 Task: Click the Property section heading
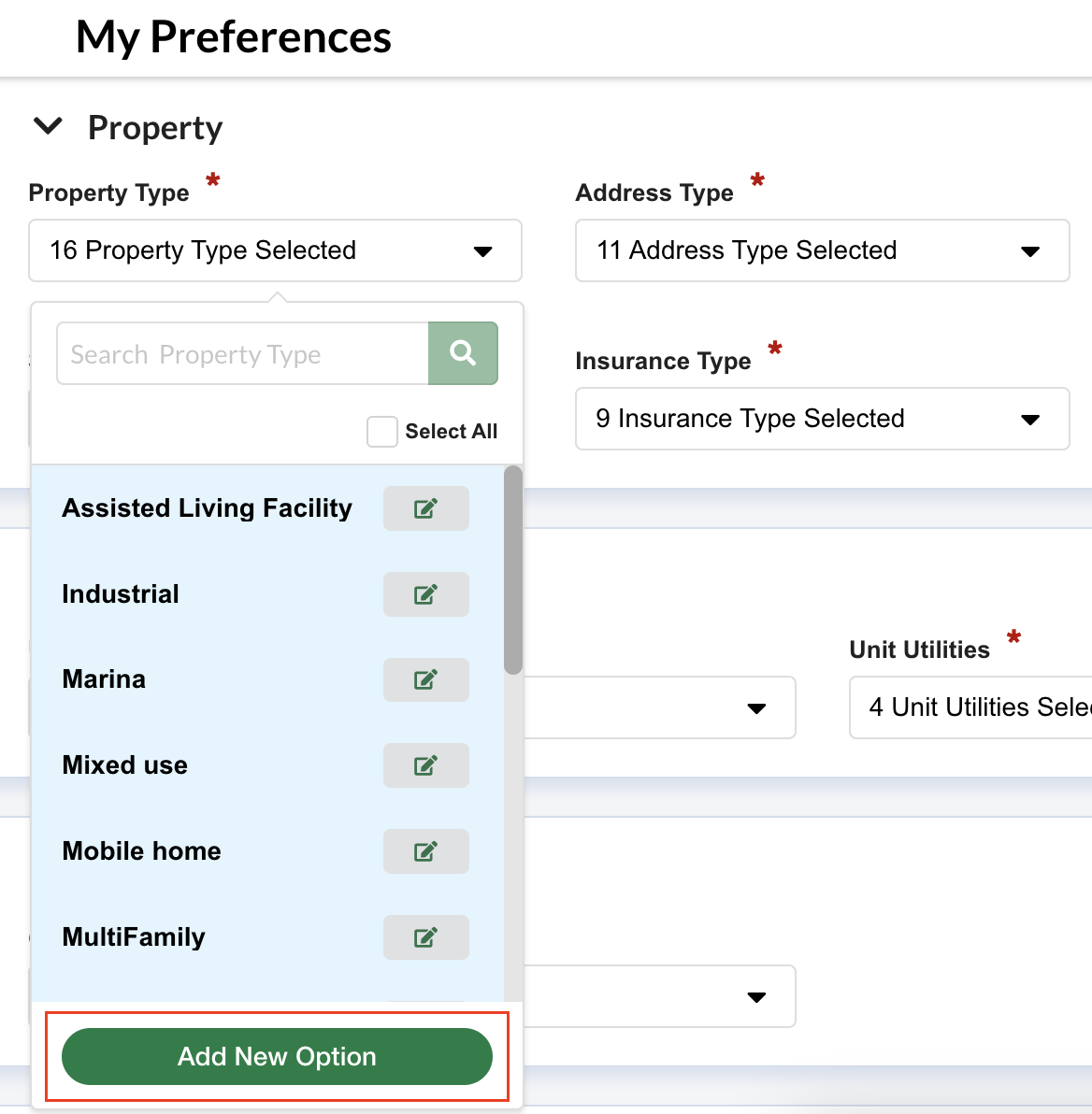(155, 128)
